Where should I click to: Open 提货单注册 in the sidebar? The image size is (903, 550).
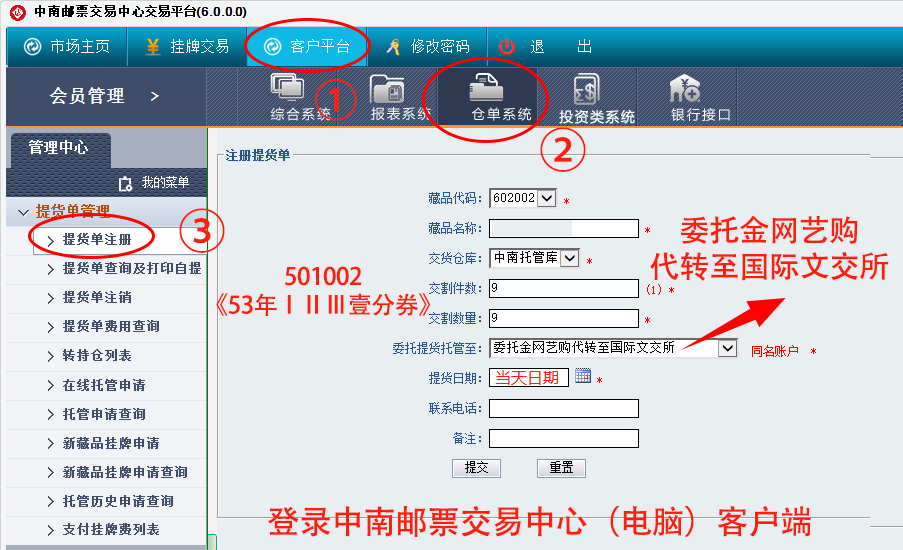point(97,240)
